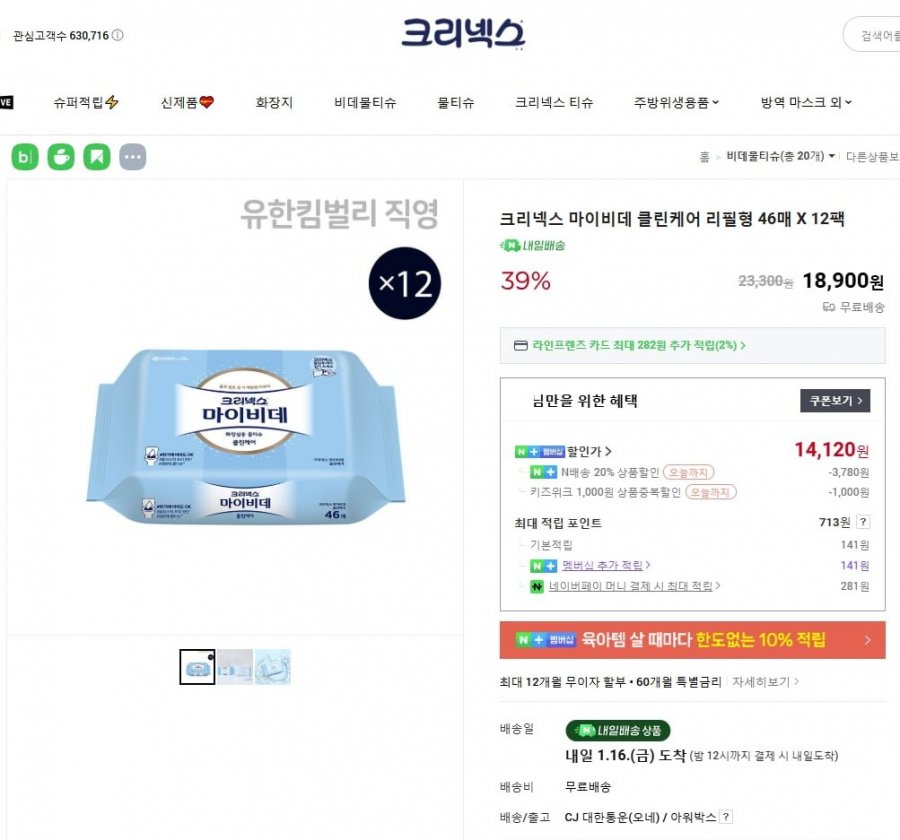
Task: Click the info icon beside 관심고객수
Action: [x=118, y=36]
